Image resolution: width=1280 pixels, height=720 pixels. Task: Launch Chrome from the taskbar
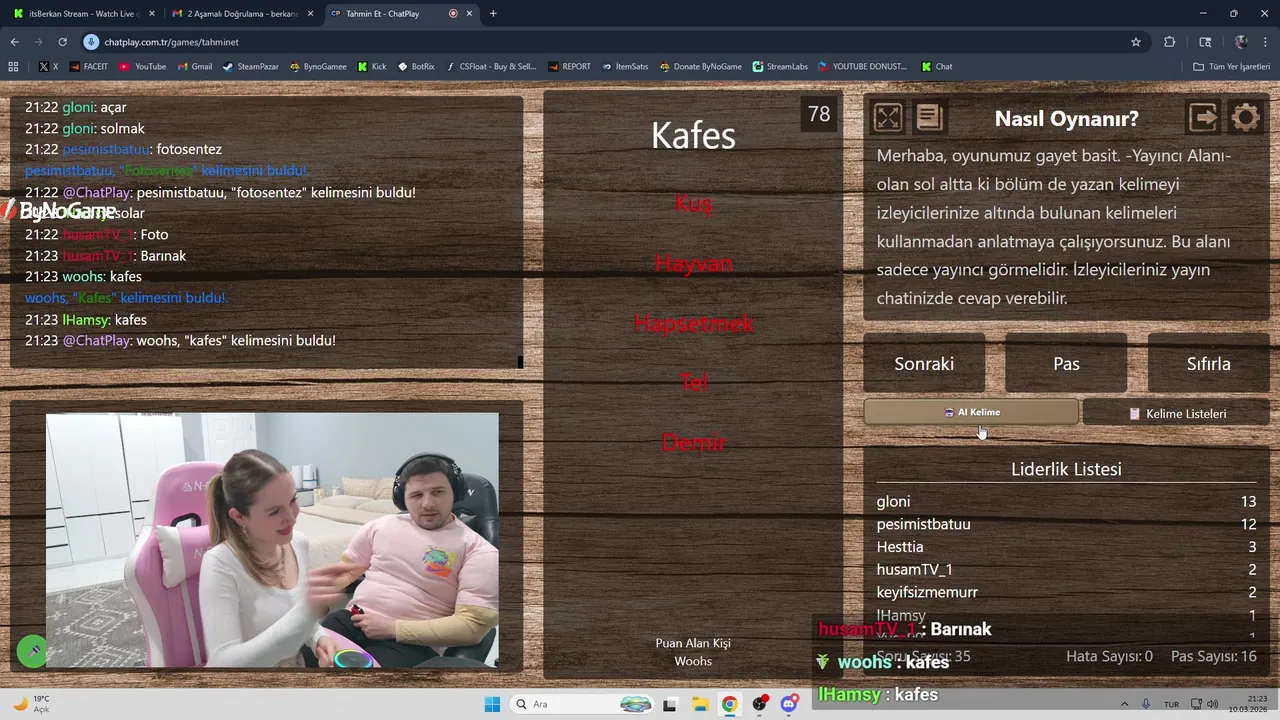click(729, 704)
